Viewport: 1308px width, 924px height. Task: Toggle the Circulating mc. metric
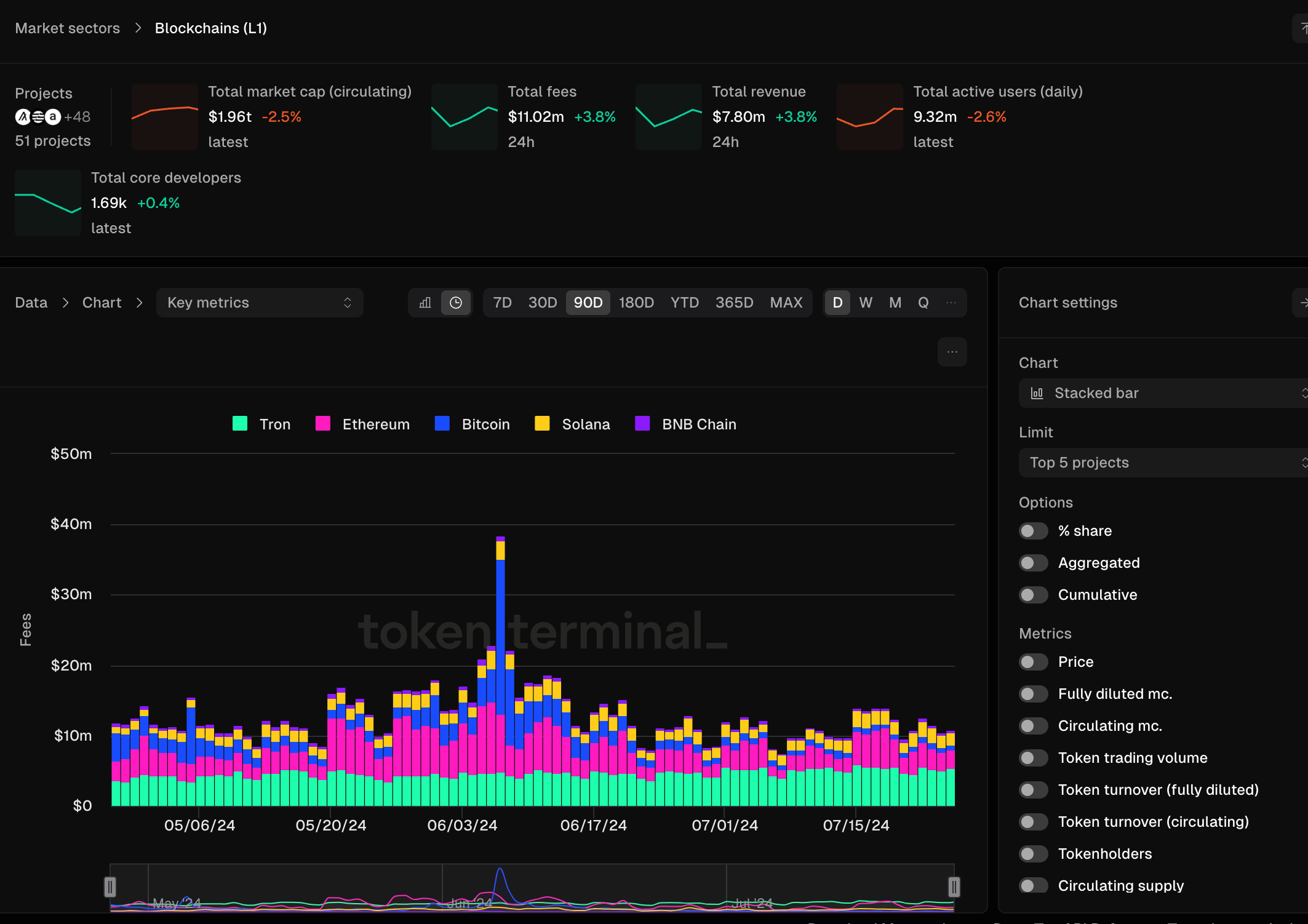click(1034, 726)
